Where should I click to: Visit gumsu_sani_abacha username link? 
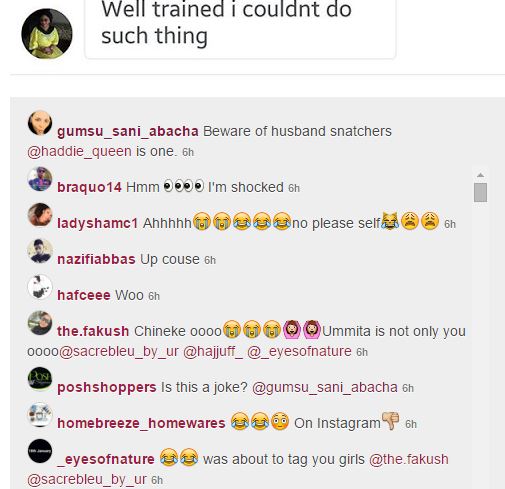128,131
